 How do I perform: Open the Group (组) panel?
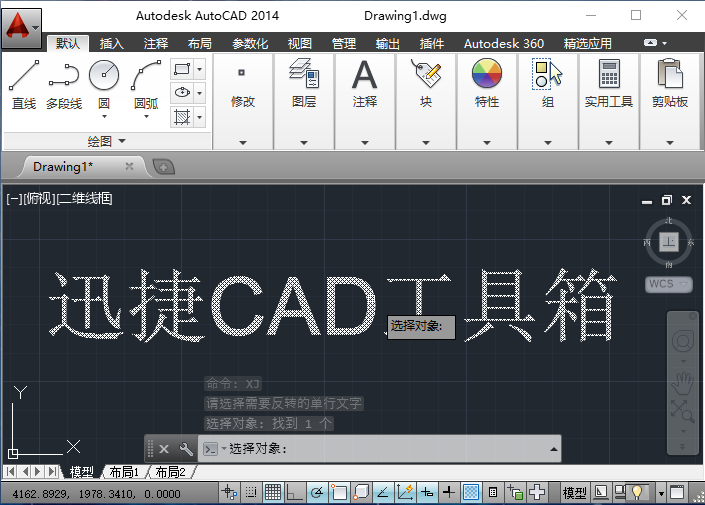548,101
